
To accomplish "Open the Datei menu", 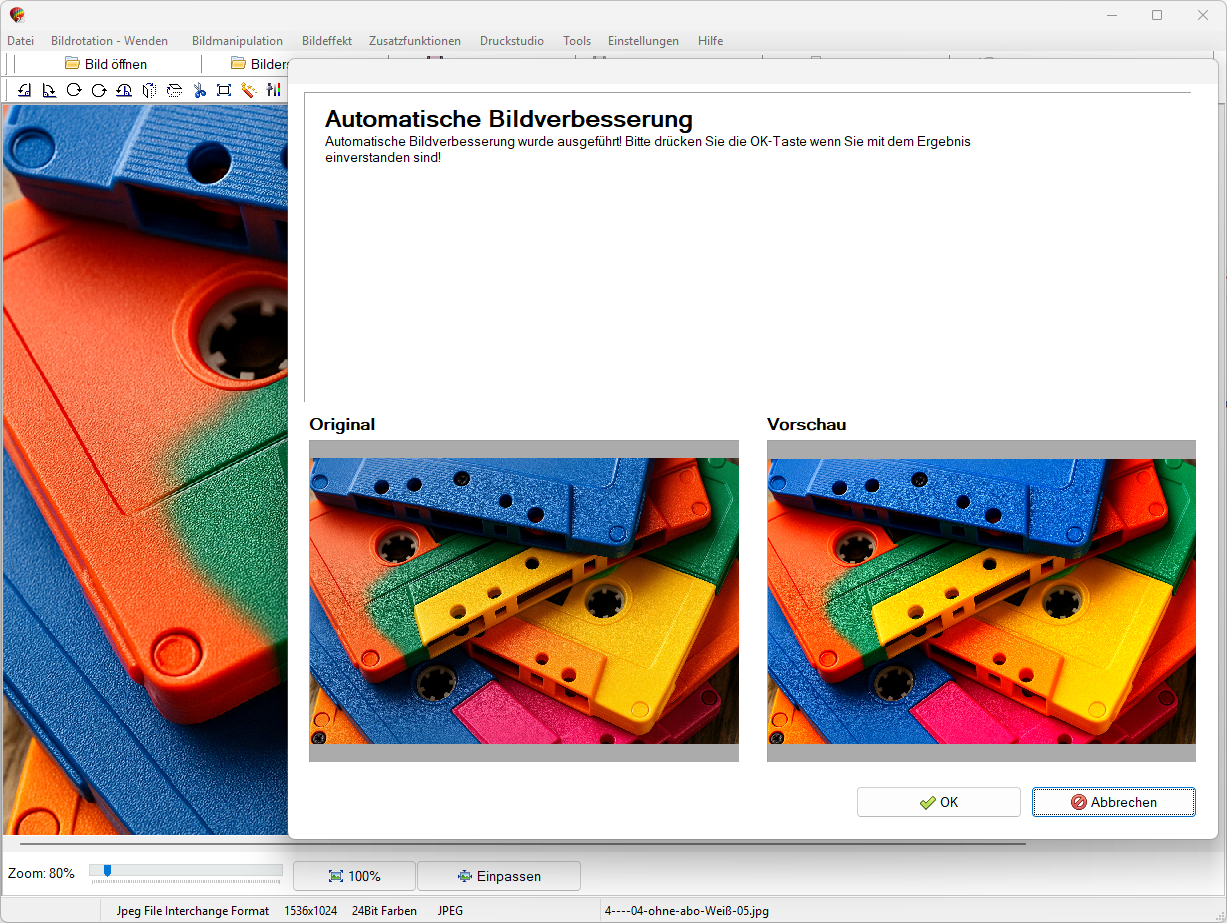I will (20, 41).
